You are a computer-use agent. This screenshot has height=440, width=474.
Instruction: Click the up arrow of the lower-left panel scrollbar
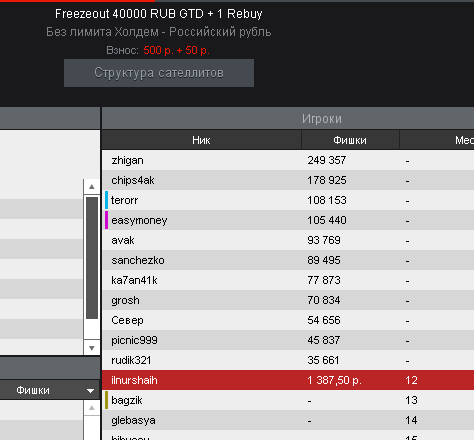coord(92,408)
